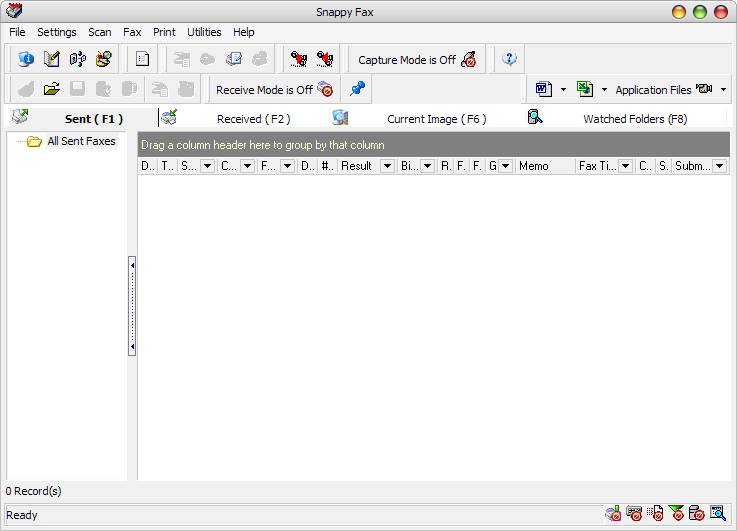Click the greyed-out cloud toolbar icon
This screenshot has width=737, height=531.
[x=207, y=59]
